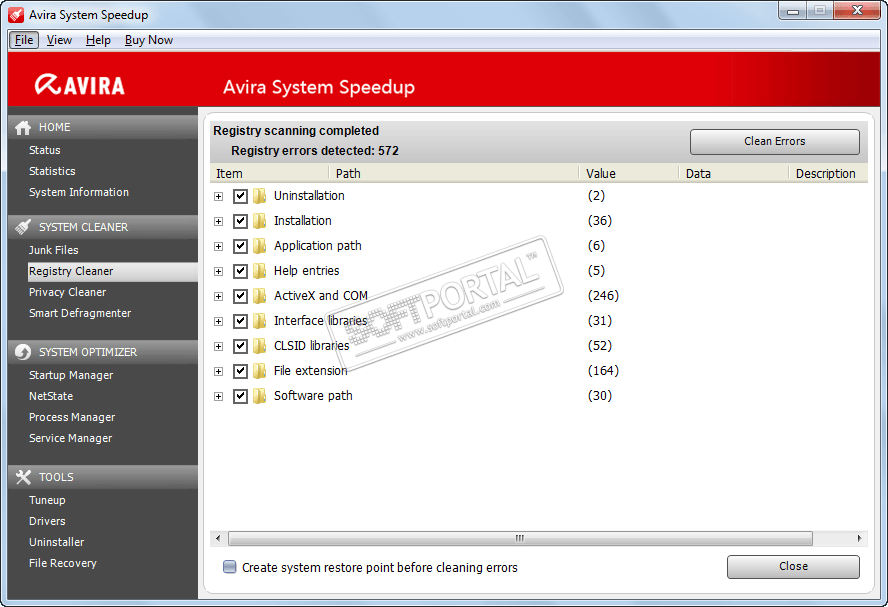Viewport: 888px width, 607px height.
Task: Click the Software path folder icon
Action: pos(259,396)
